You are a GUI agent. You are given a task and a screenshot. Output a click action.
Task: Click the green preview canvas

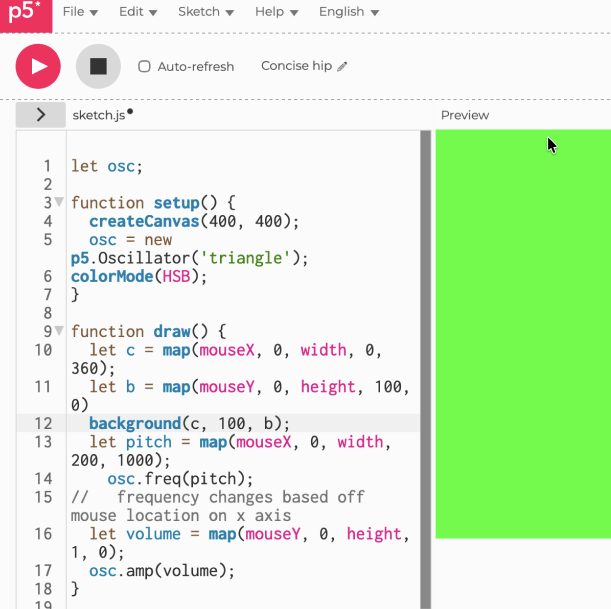pos(522,333)
